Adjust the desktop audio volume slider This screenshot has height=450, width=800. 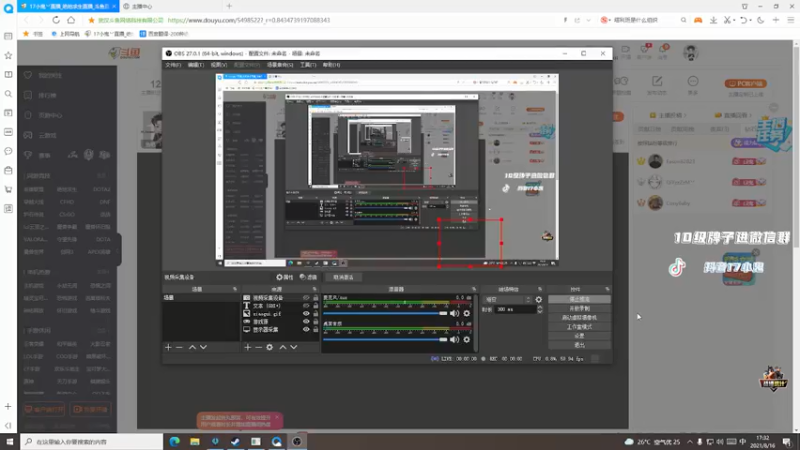coord(385,339)
